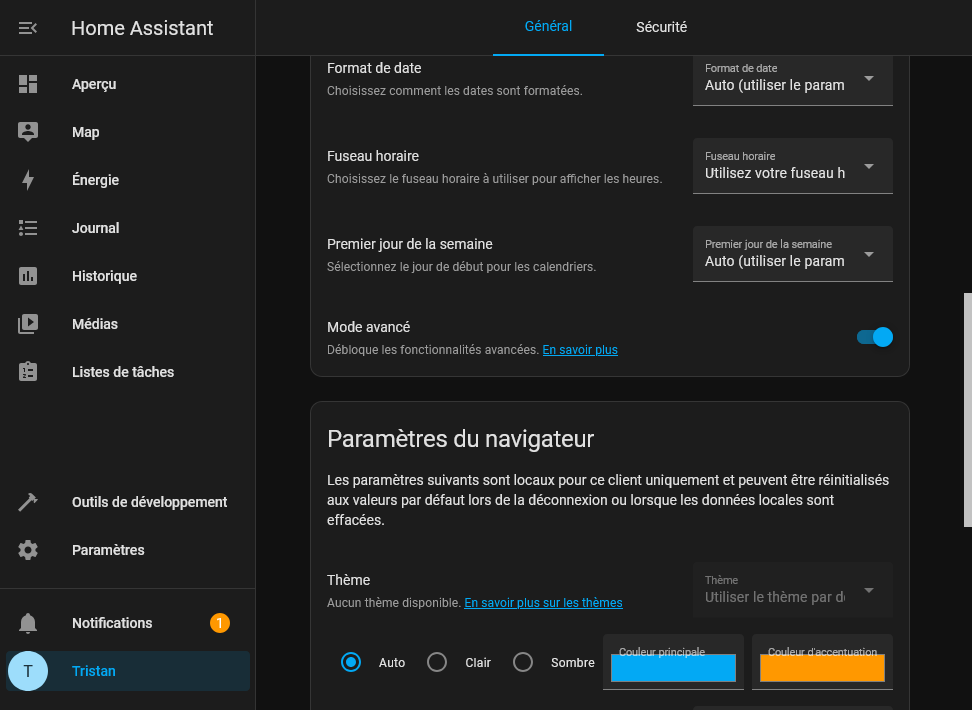Select the Clair theme radio button
This screenshot has width=972, height=710.
coord(437,662)
